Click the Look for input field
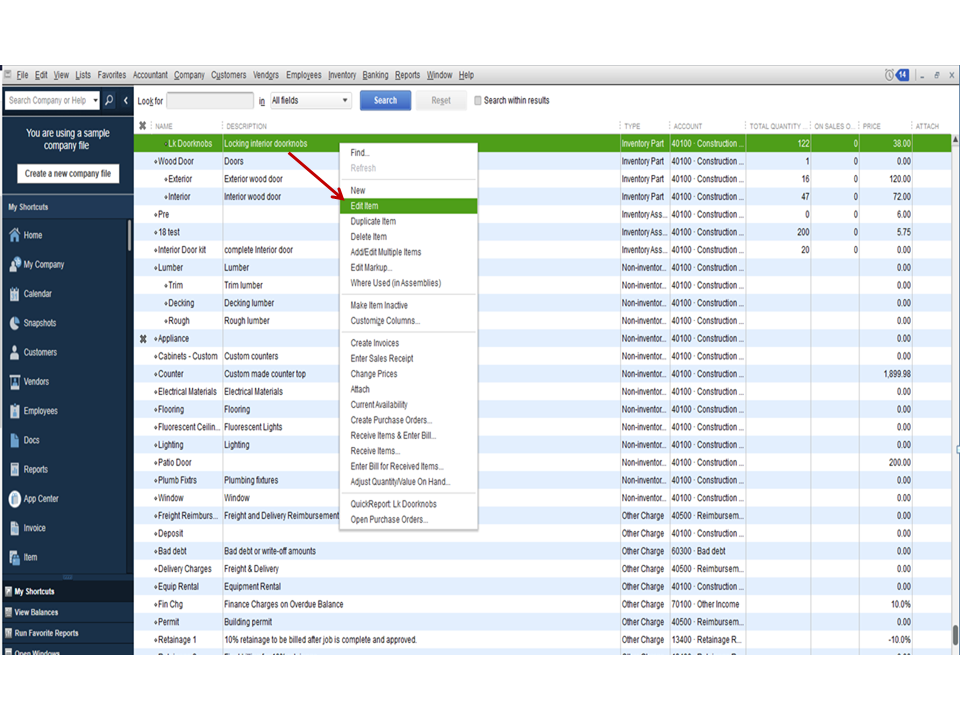960x720 pixels. (209, 100)
